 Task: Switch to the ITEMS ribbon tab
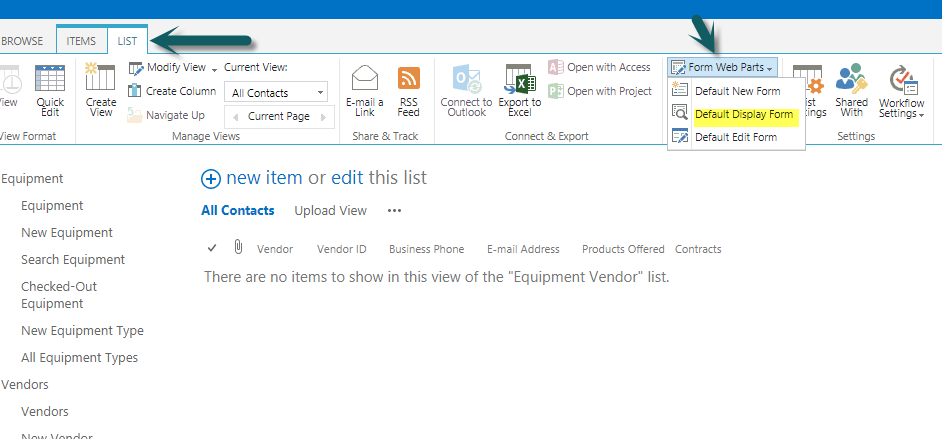pyautogui.click(x=81, y=41)
